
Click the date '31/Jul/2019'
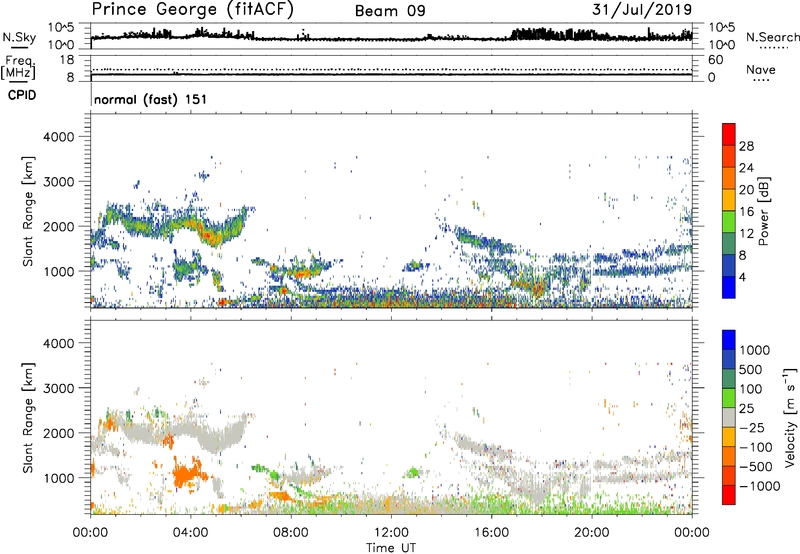(642, 10)
